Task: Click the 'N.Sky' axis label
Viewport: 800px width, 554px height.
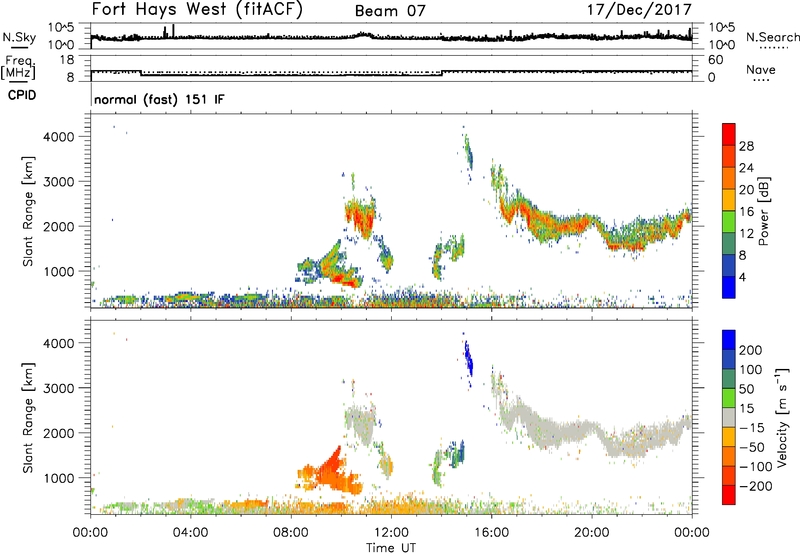Action: [19, 37]
